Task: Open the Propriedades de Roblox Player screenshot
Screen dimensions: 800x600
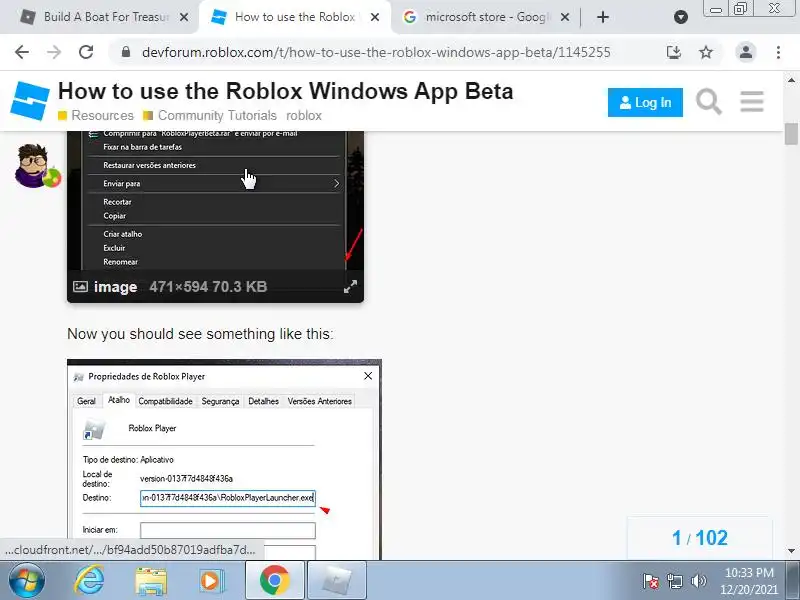Action: pos(224,459)
